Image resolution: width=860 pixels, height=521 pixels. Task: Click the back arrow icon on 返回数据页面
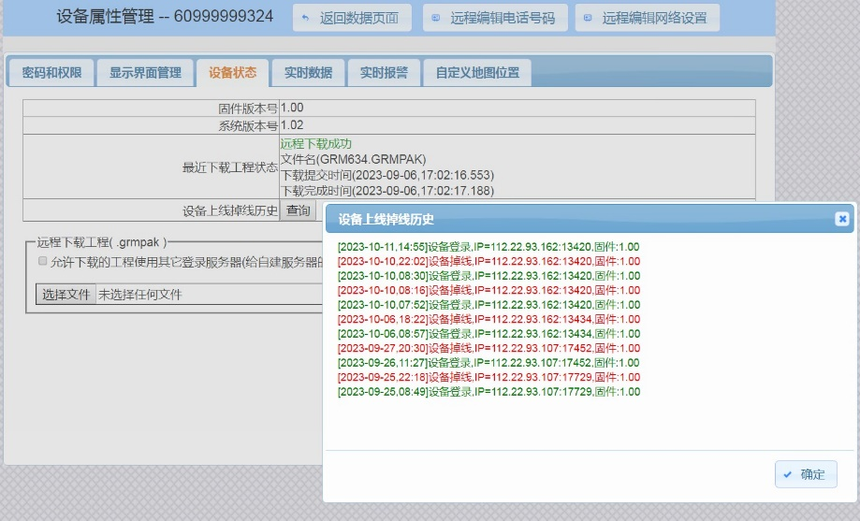point(305,18)
